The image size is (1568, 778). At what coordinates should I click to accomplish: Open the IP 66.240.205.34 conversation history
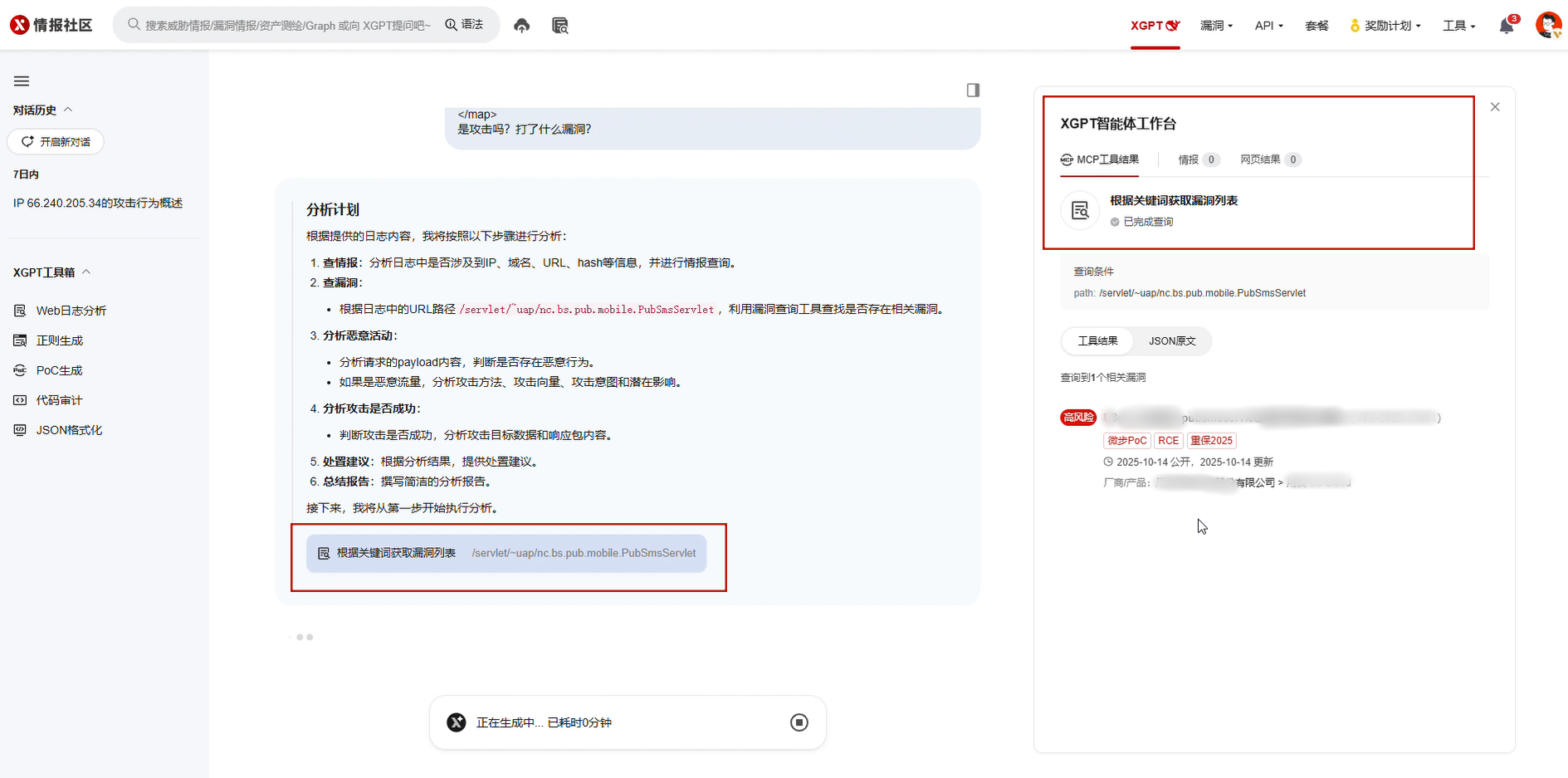click(x=98, y=203)
